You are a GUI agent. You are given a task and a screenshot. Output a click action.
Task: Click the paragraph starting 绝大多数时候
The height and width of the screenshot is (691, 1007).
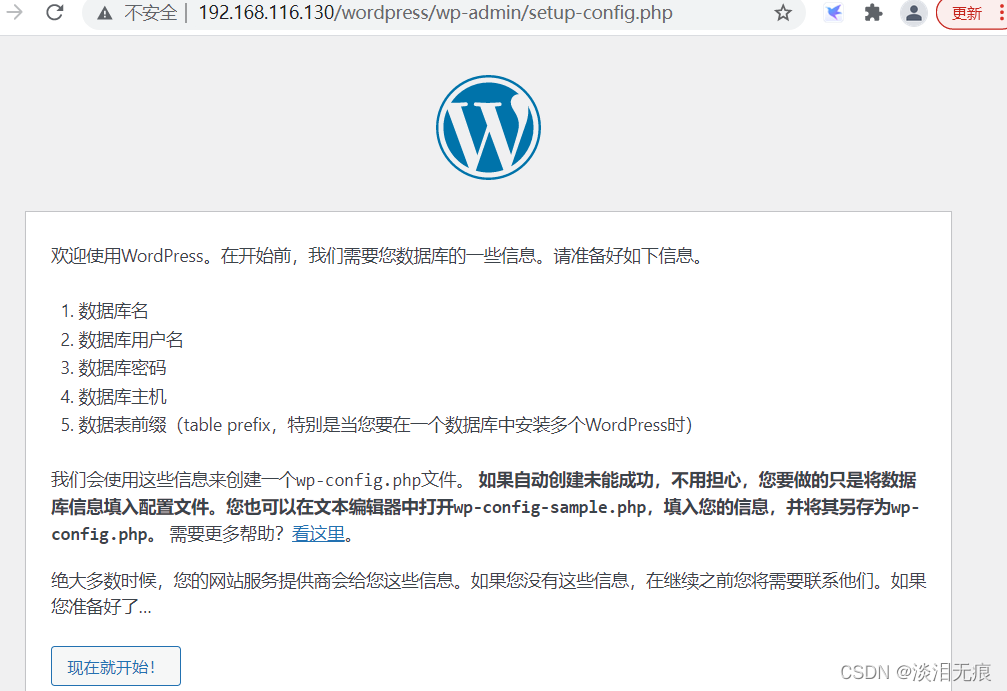coord(488,593)
